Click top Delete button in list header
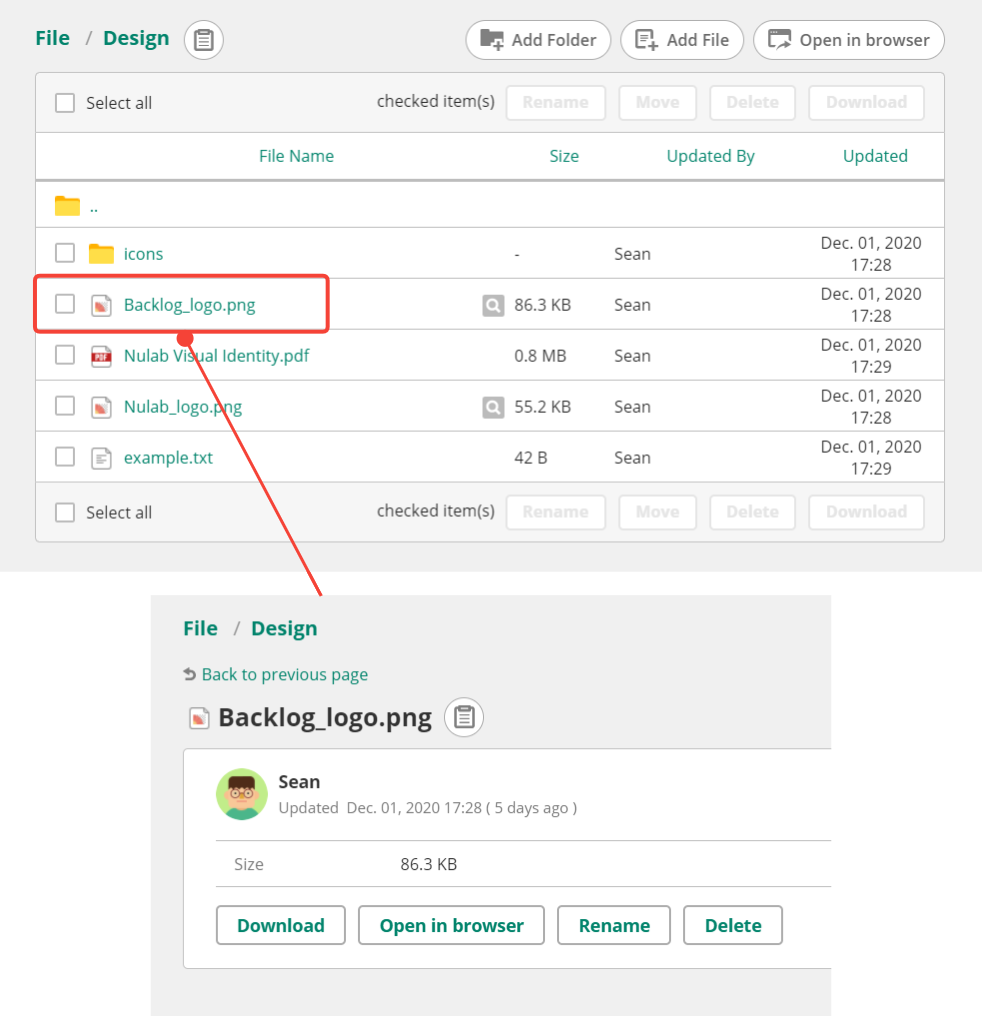 752,102
